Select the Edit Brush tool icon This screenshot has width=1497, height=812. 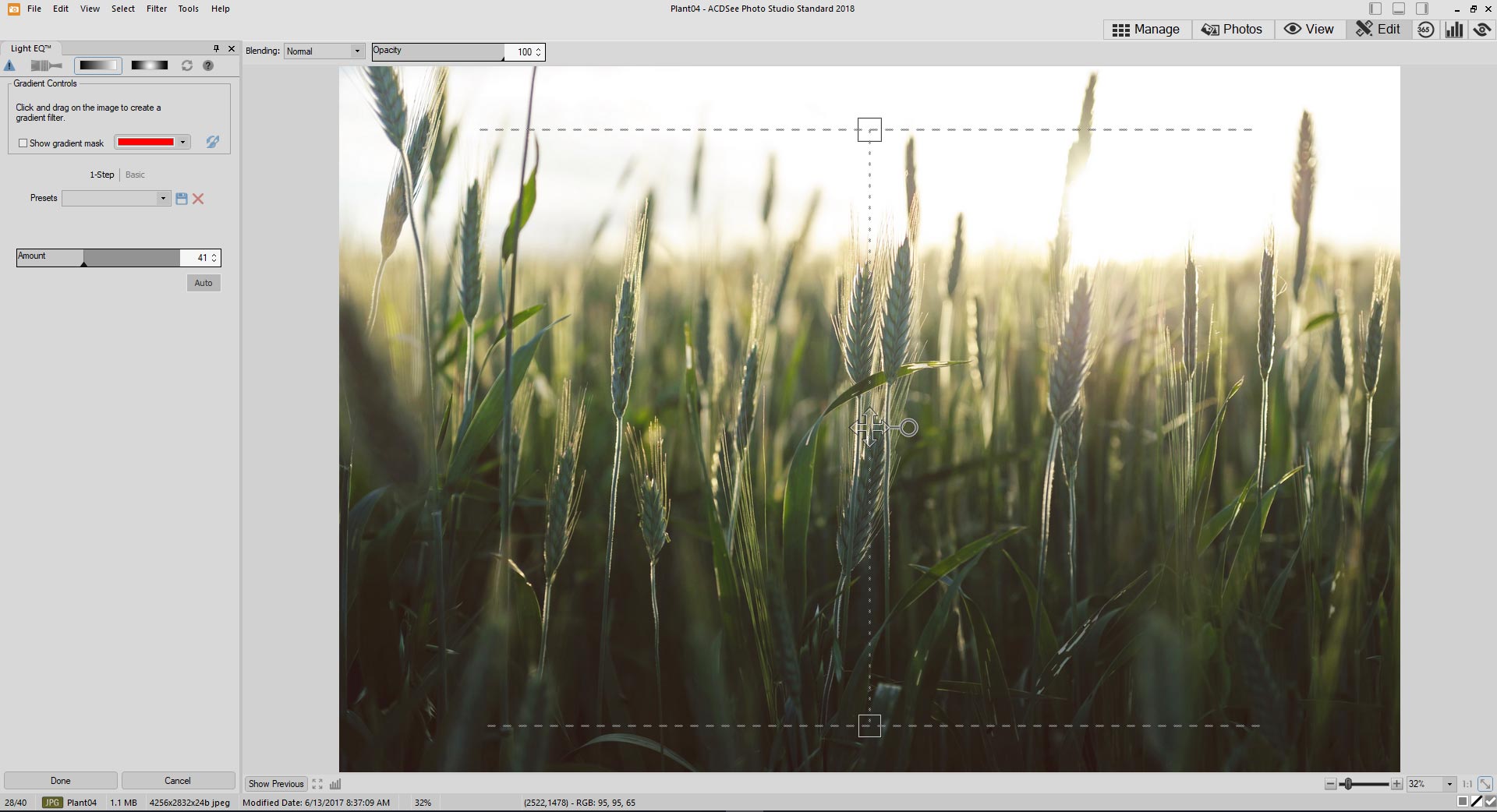coord(46,65)
